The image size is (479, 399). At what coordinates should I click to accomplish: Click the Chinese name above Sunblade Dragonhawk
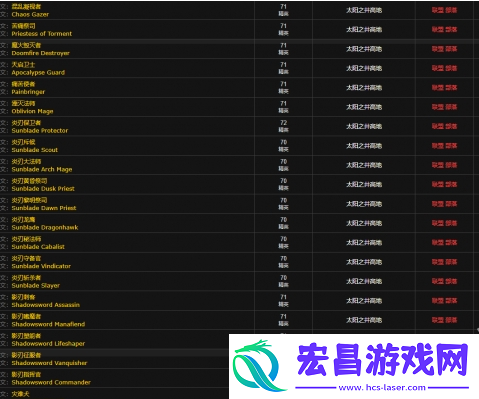coord(23,220)
